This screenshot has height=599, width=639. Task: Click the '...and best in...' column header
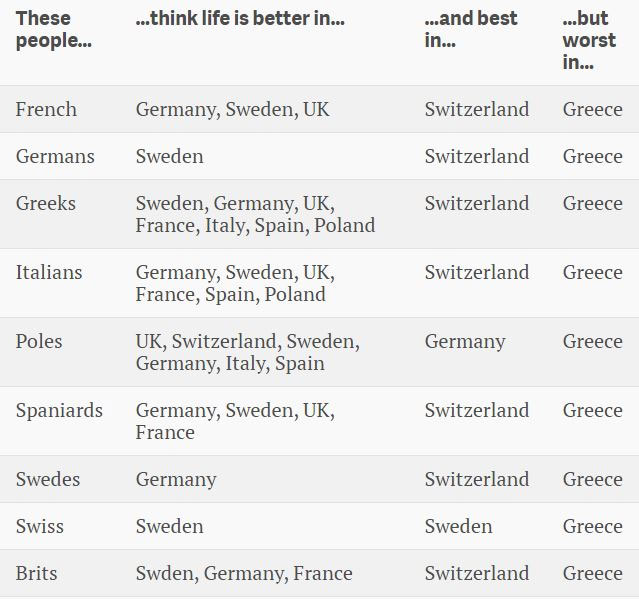pyautogui.click(x=470, y=29)
